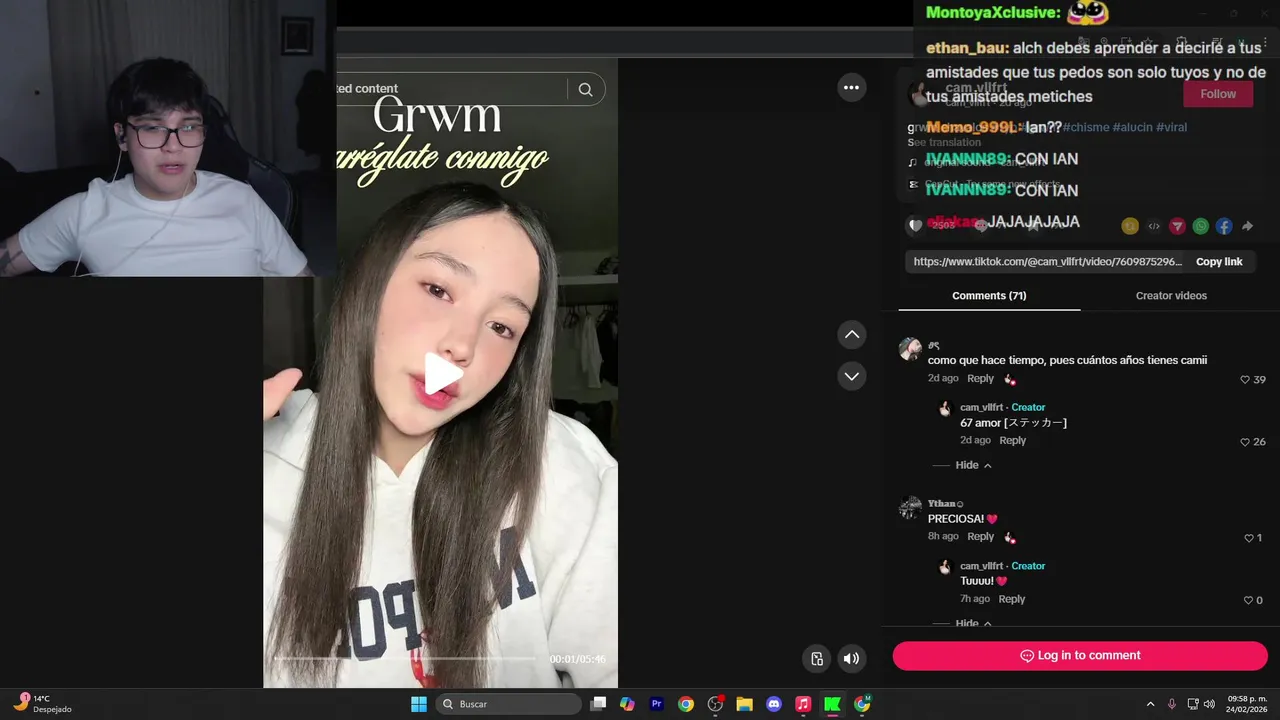Screen dimensions: 1280x720
Task: Click the taskbar Buscar search box
Action: (x=510, y=704)
